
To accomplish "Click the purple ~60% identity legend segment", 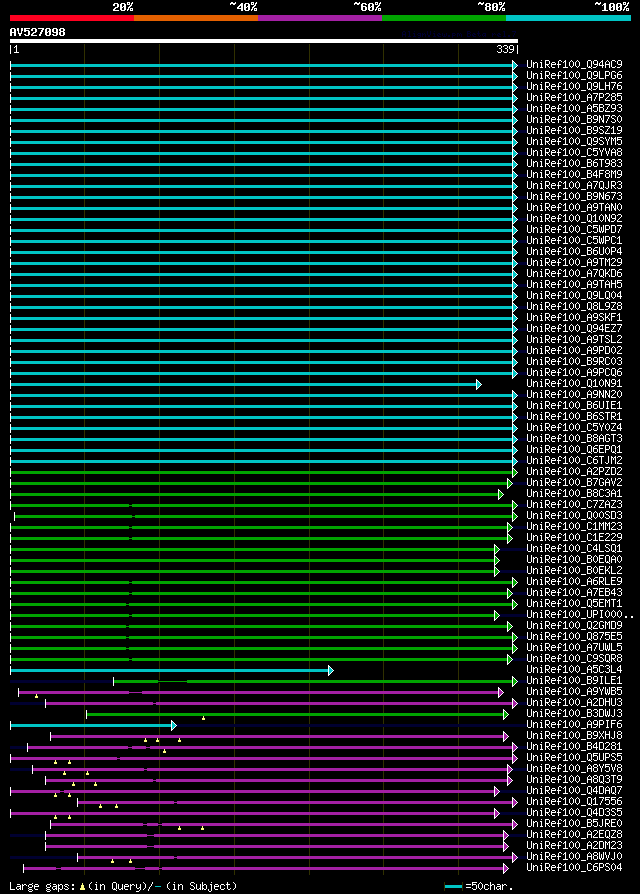I will coord(320,18).
